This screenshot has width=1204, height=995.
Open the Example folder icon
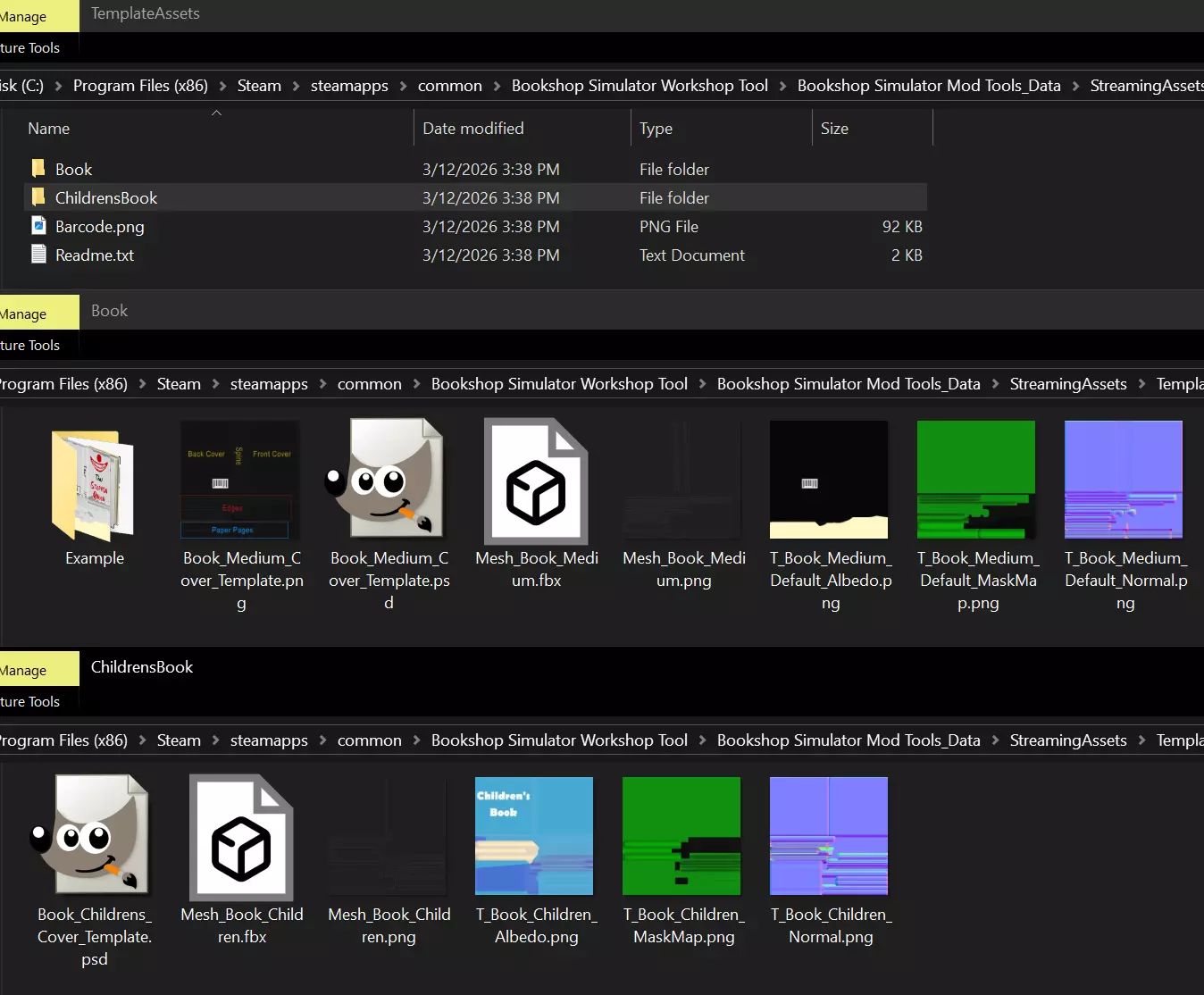tap(93, 485)
